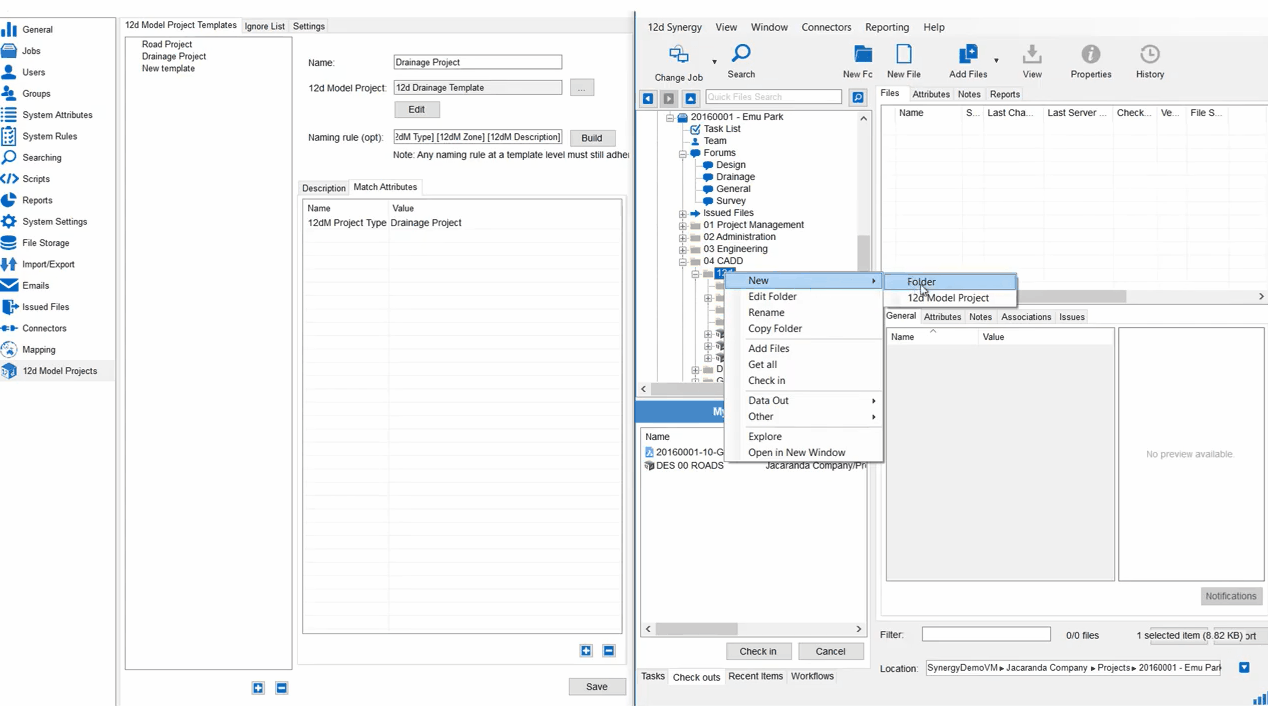
Task: Switch to the Ignore List tab
Action: point(264,26)
